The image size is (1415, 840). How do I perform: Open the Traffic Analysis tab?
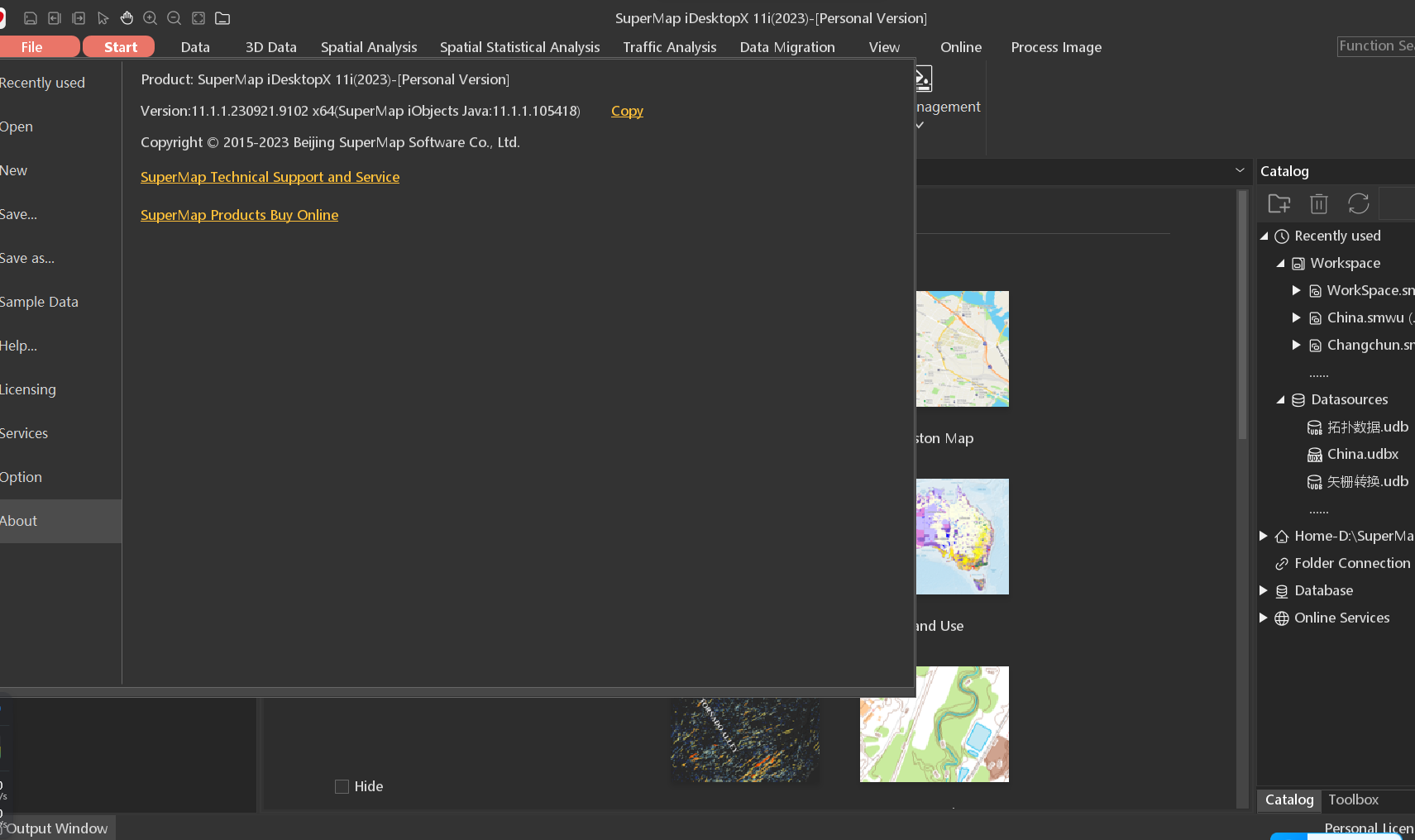[x=670, y=47]
